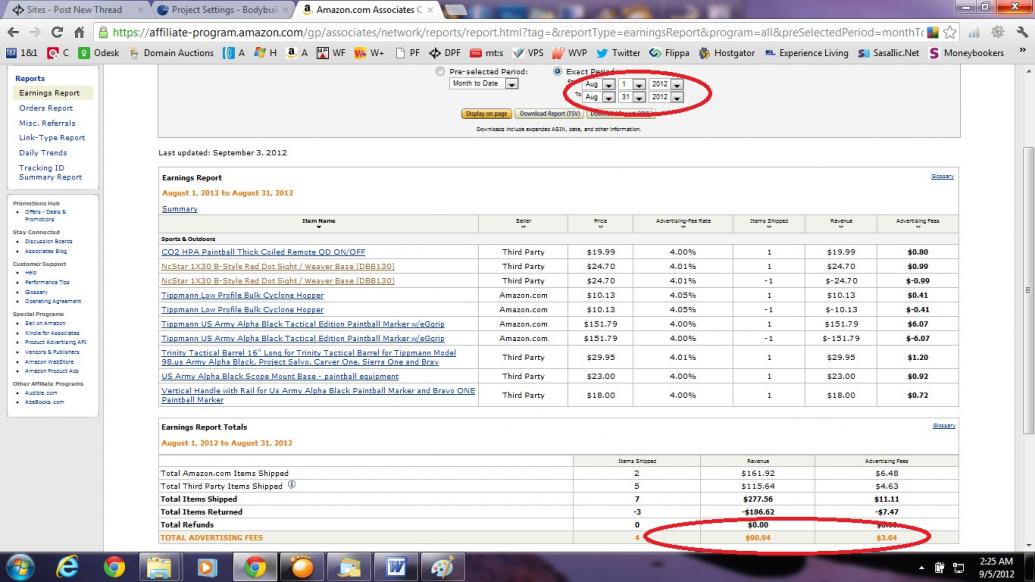Open Chrome's wrench menu
Viewport: 1035px width, 582px height.
coord(1022,32)
